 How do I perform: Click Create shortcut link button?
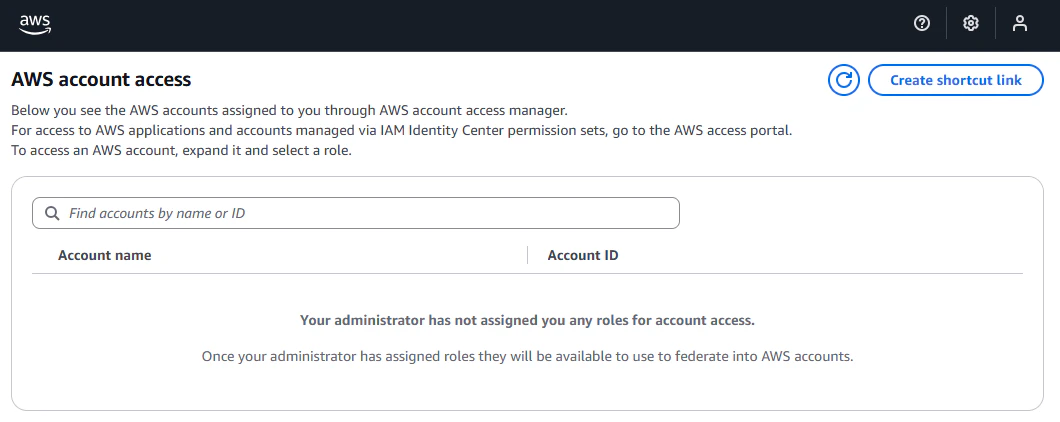pos(956,80)
